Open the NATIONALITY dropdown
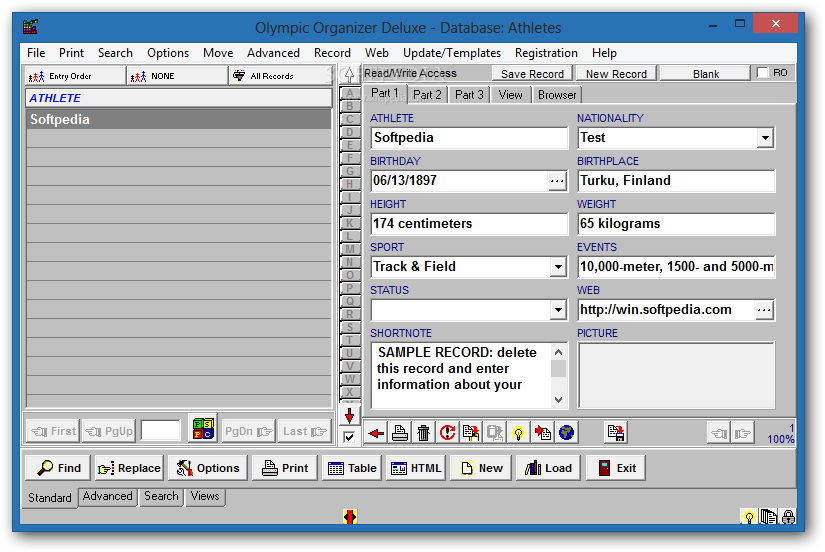Viewport: 825px width, 552px height. click(765, 138)
